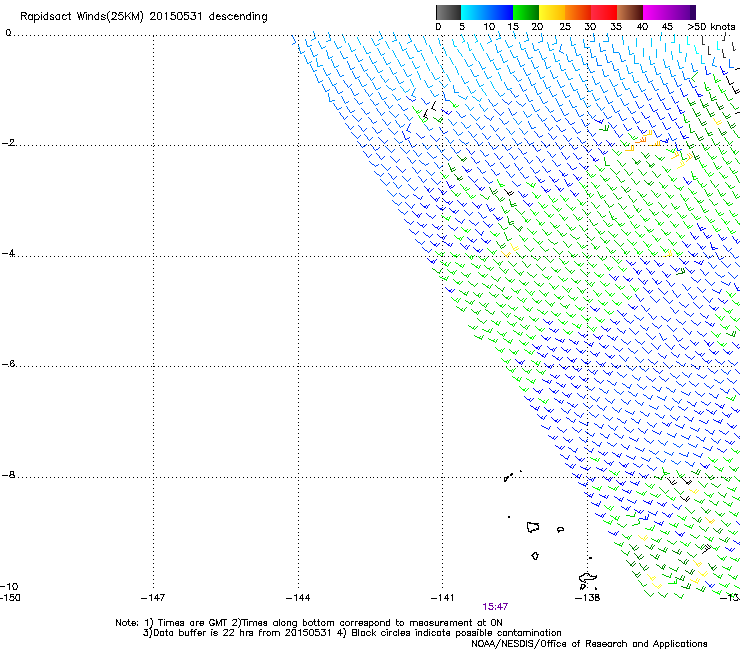Click the '>50 knots' legend label

[711, 27]
